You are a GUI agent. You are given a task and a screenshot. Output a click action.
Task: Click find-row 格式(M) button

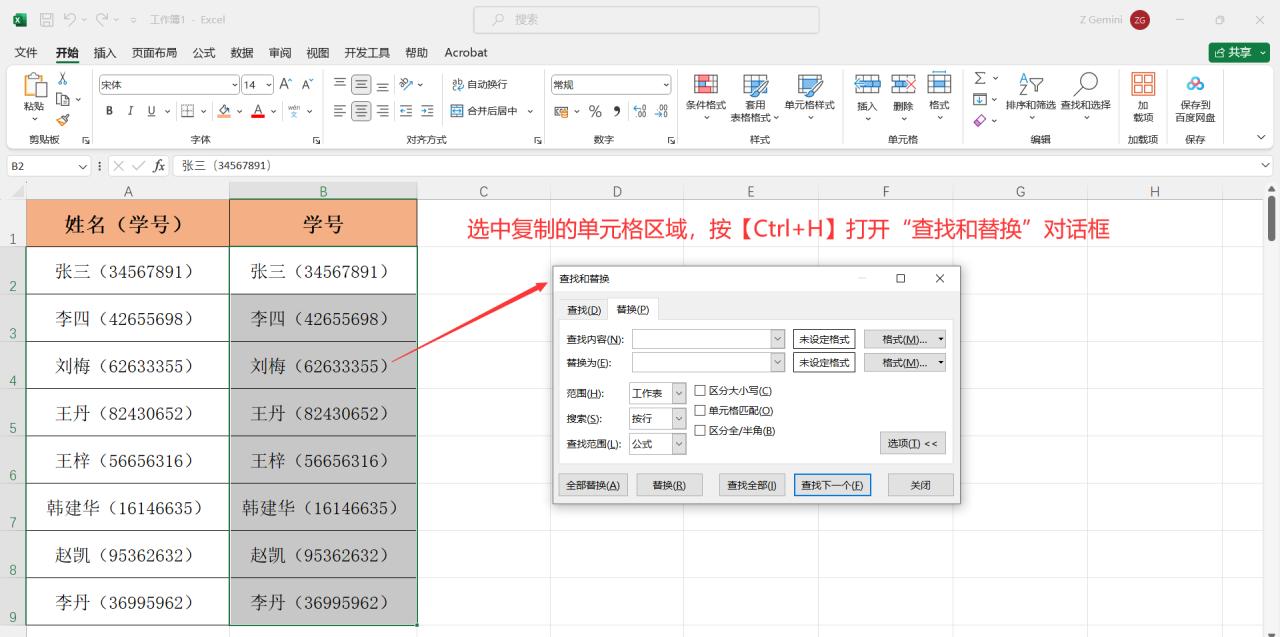point(905,339)
